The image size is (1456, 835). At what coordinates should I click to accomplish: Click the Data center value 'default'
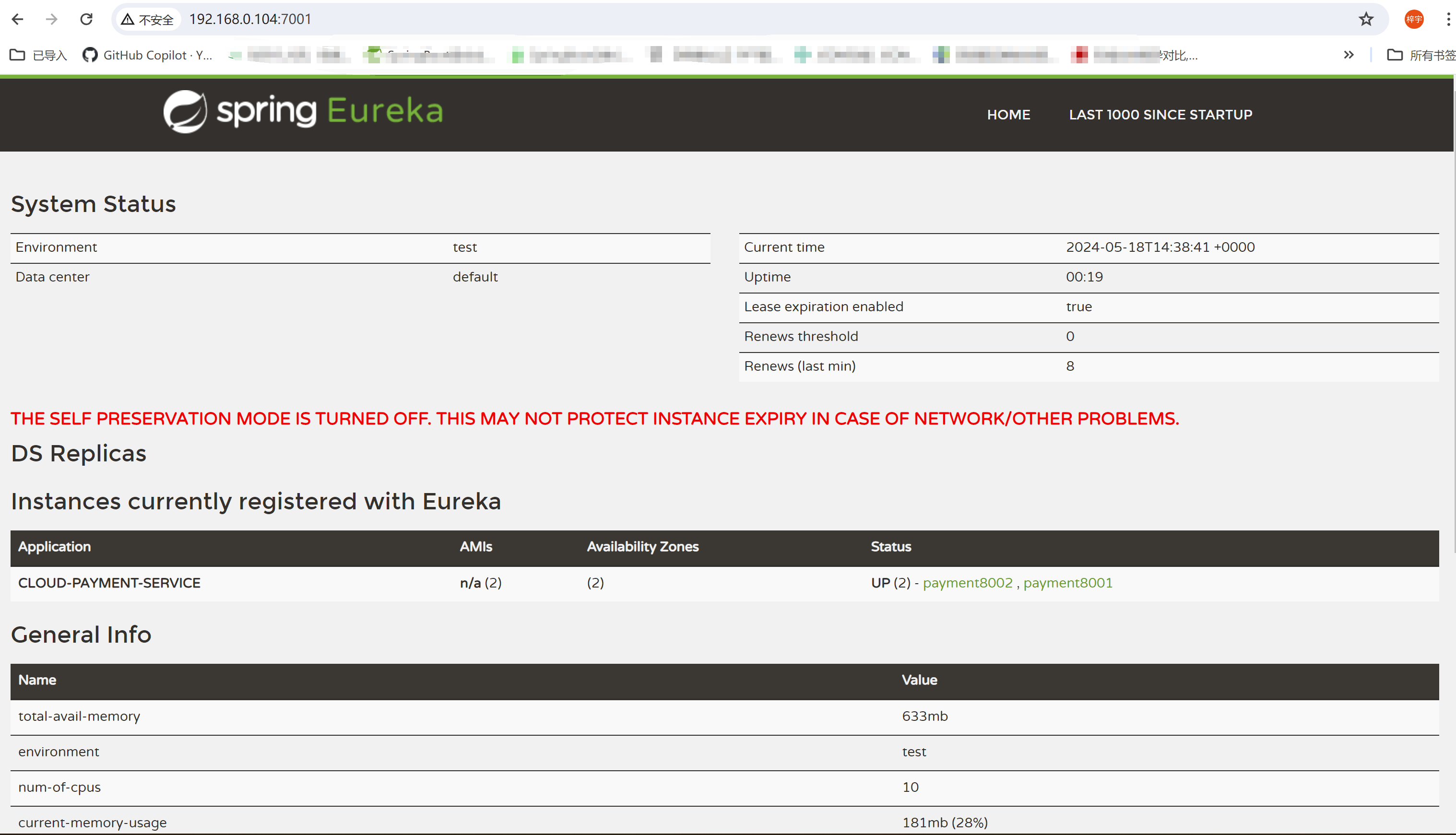click(475, 277)
